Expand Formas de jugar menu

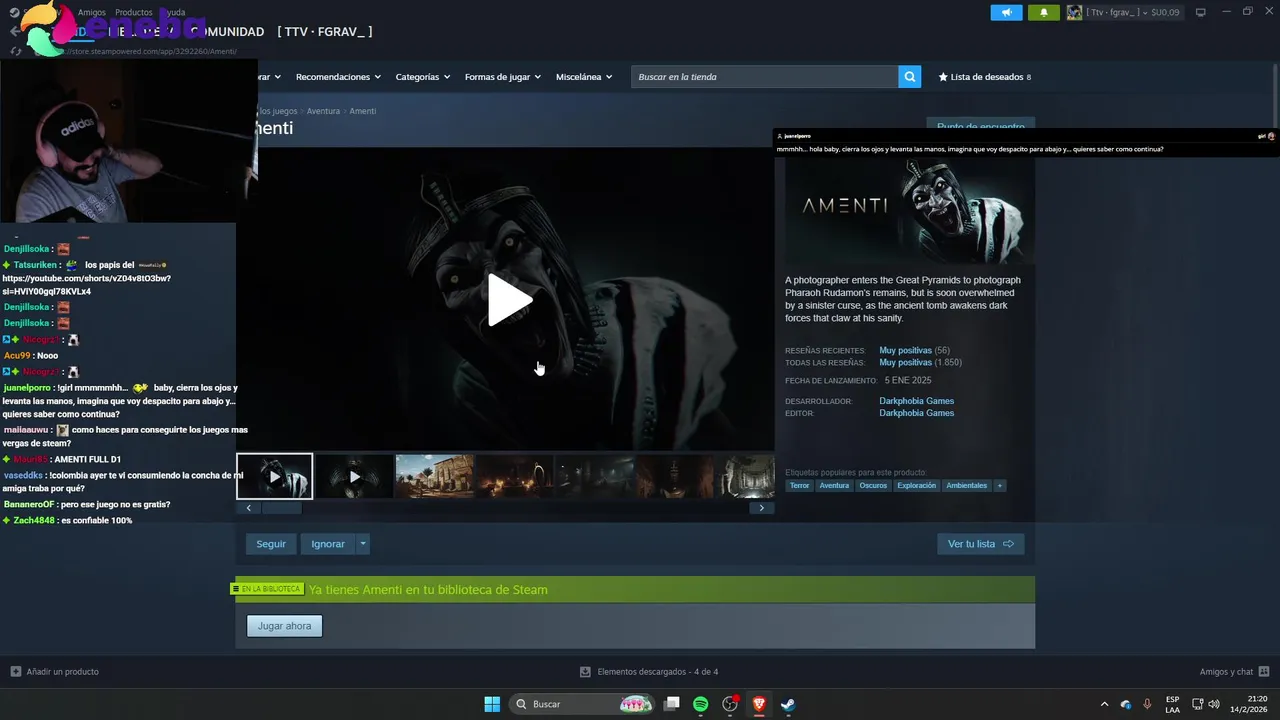502,77
